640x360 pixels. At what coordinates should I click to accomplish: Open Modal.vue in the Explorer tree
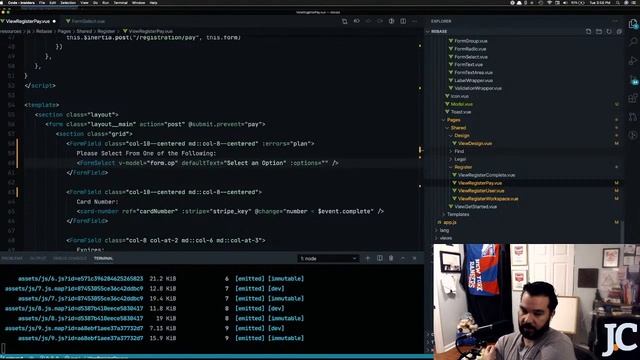point(462,104)
